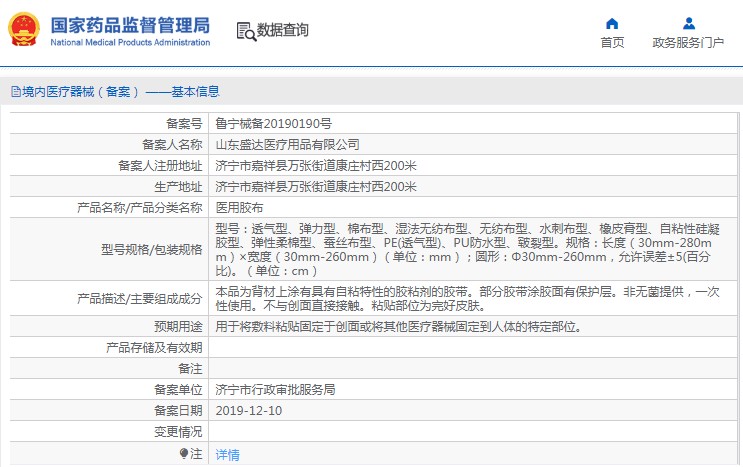Select 济宁市行政审批服务局 cell
Screen dimensions: 743x467
tap(275, 389)
